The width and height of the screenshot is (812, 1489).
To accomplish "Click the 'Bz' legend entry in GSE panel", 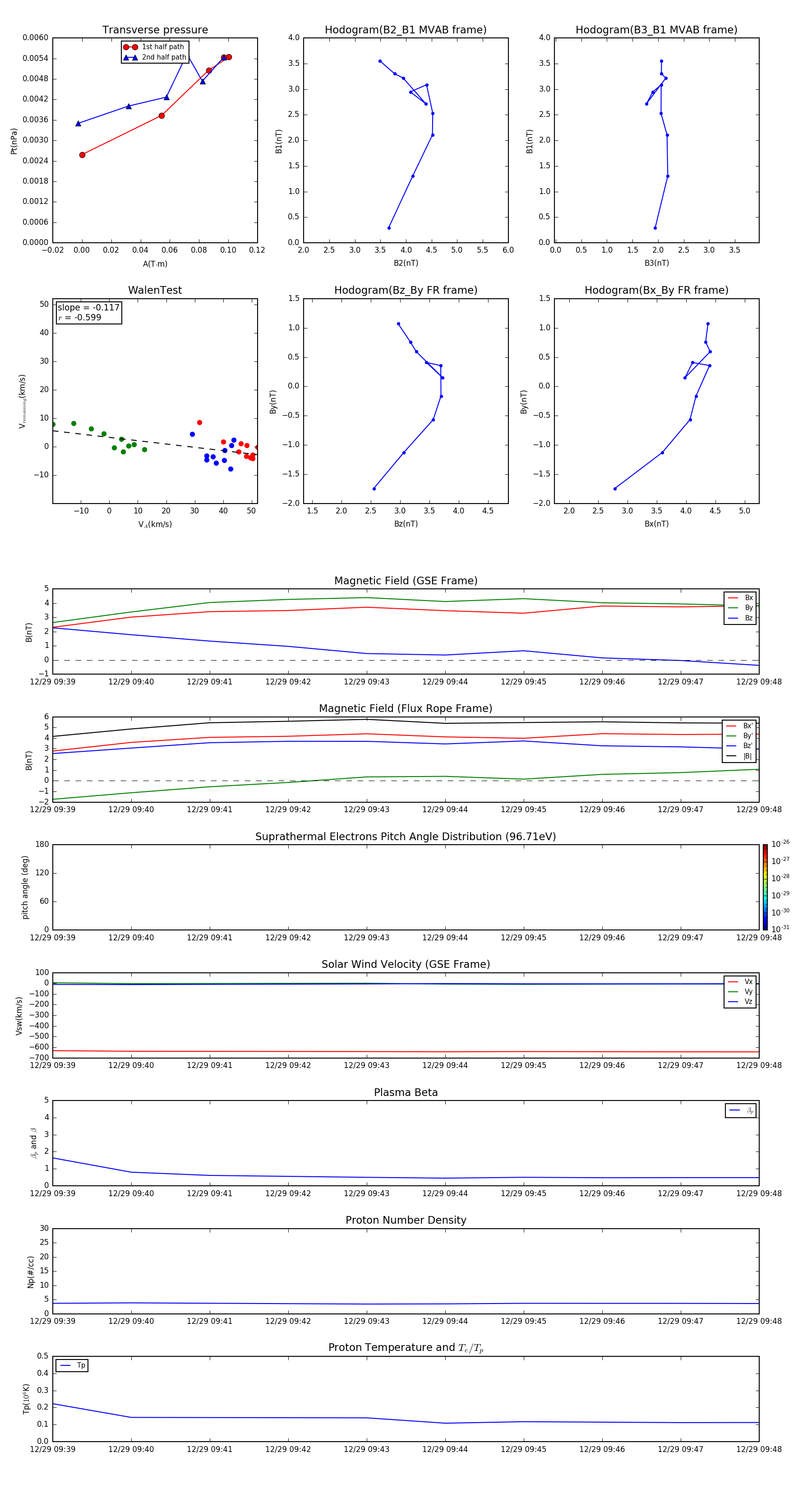I will (x=740, y=618).
